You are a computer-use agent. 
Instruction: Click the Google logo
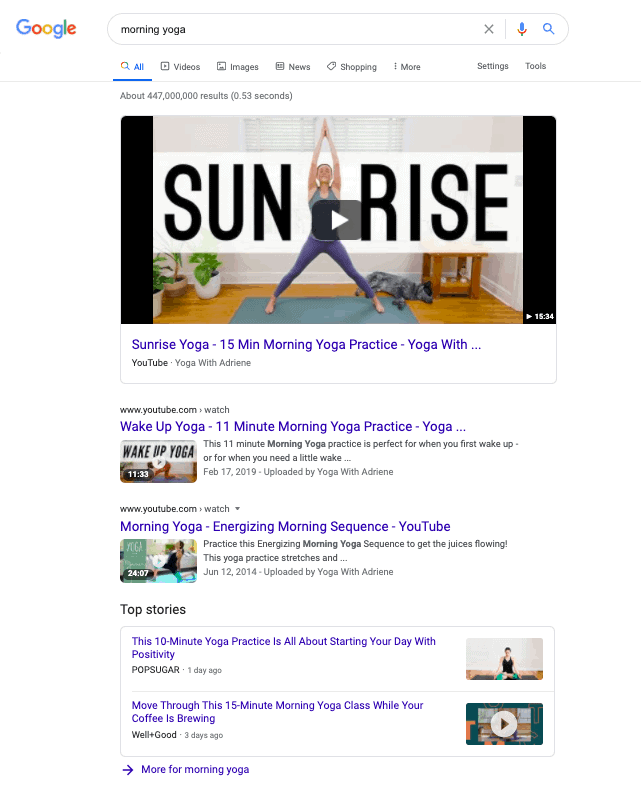tap(46, 28)
